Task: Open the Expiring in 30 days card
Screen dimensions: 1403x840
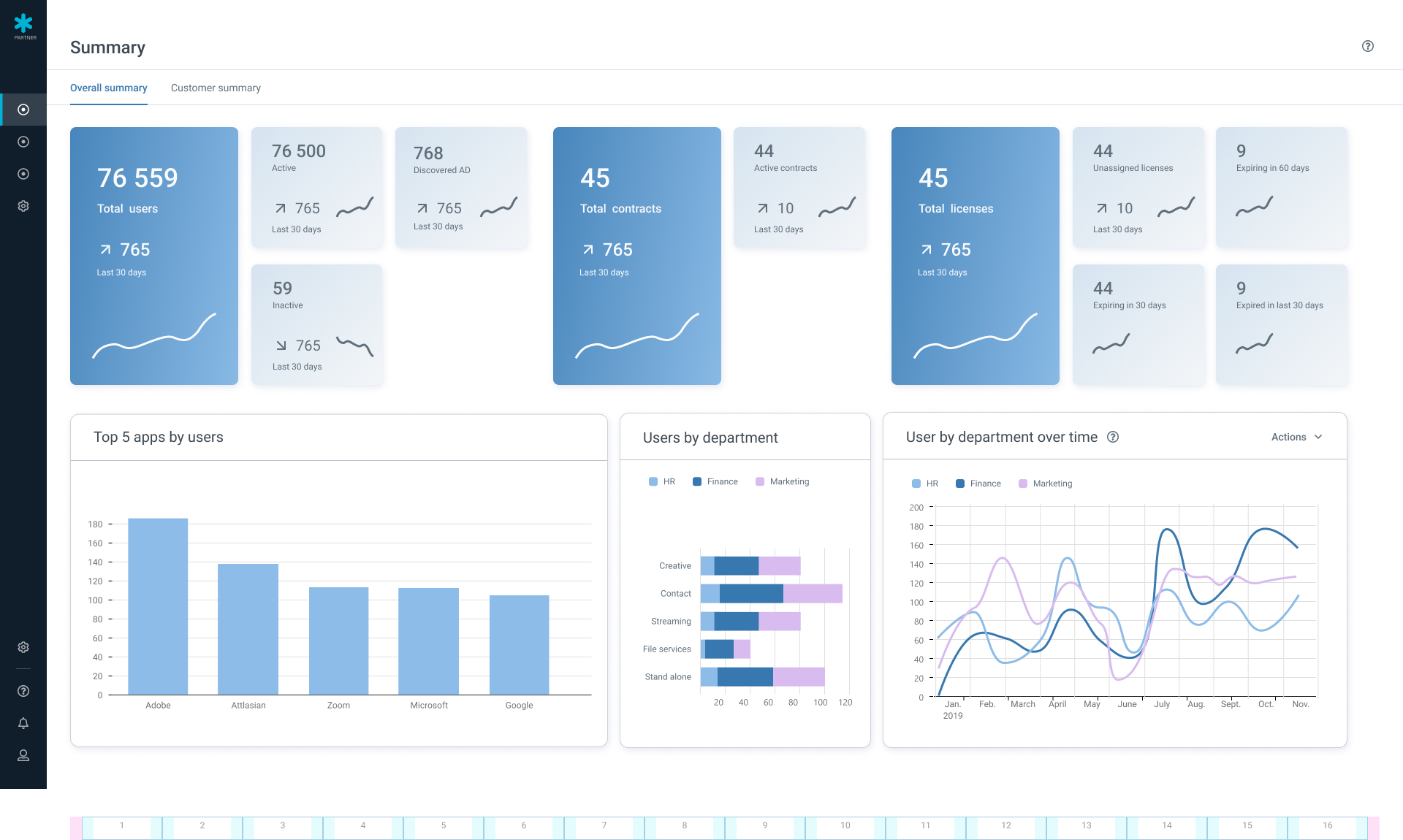Action: click(1138, 324)
